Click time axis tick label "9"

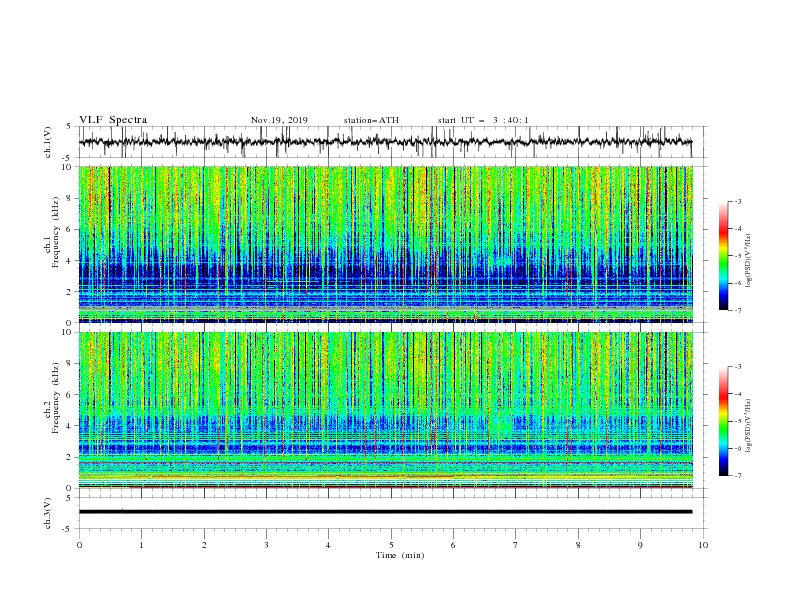click(x=640, y=545)
